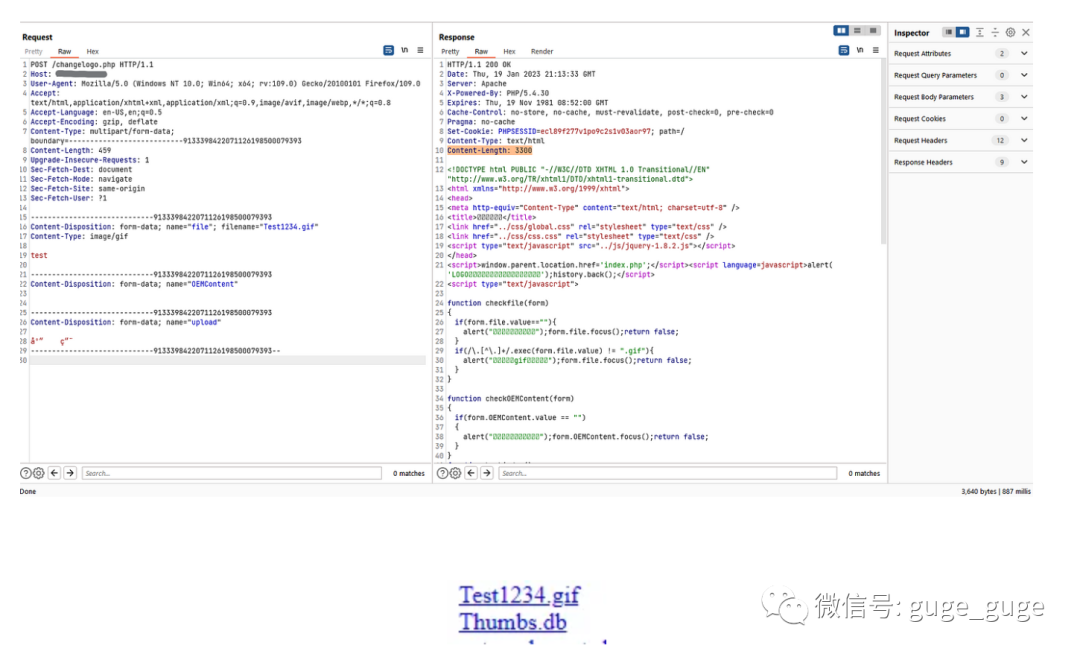Image resolution: width=1080 pixels, height=657 pixels.
Task: Switch to Hex tab in Request panel
Action: point(92,52)
